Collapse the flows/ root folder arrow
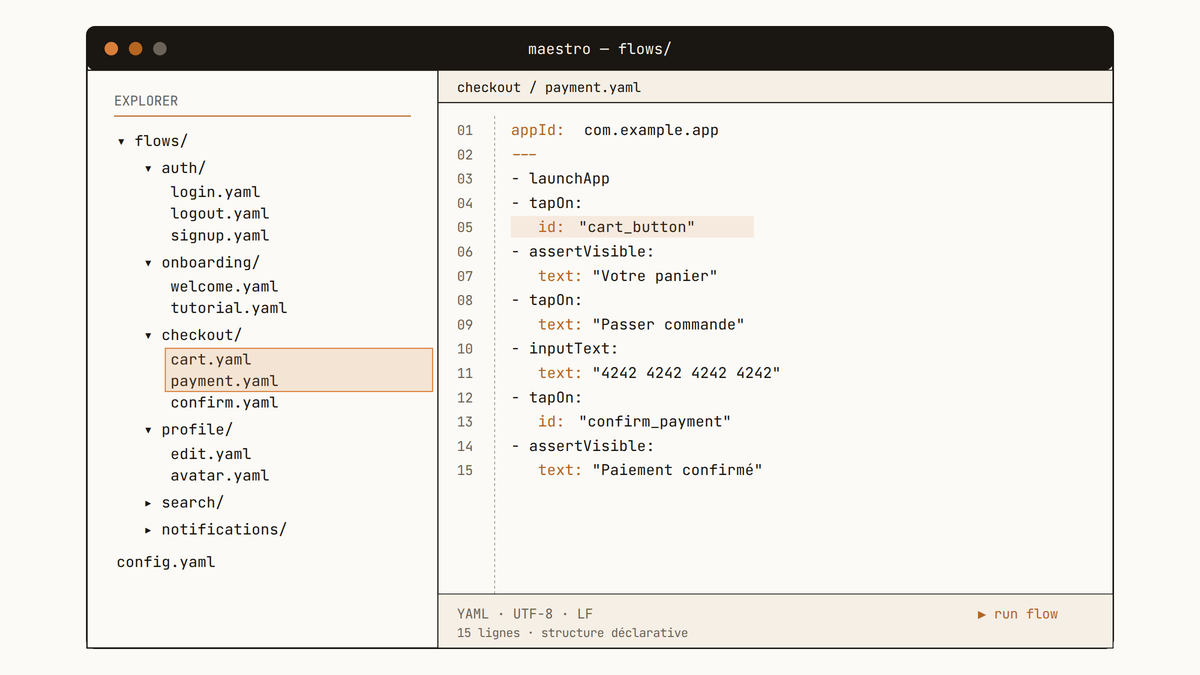 click(x=121, y=142)
